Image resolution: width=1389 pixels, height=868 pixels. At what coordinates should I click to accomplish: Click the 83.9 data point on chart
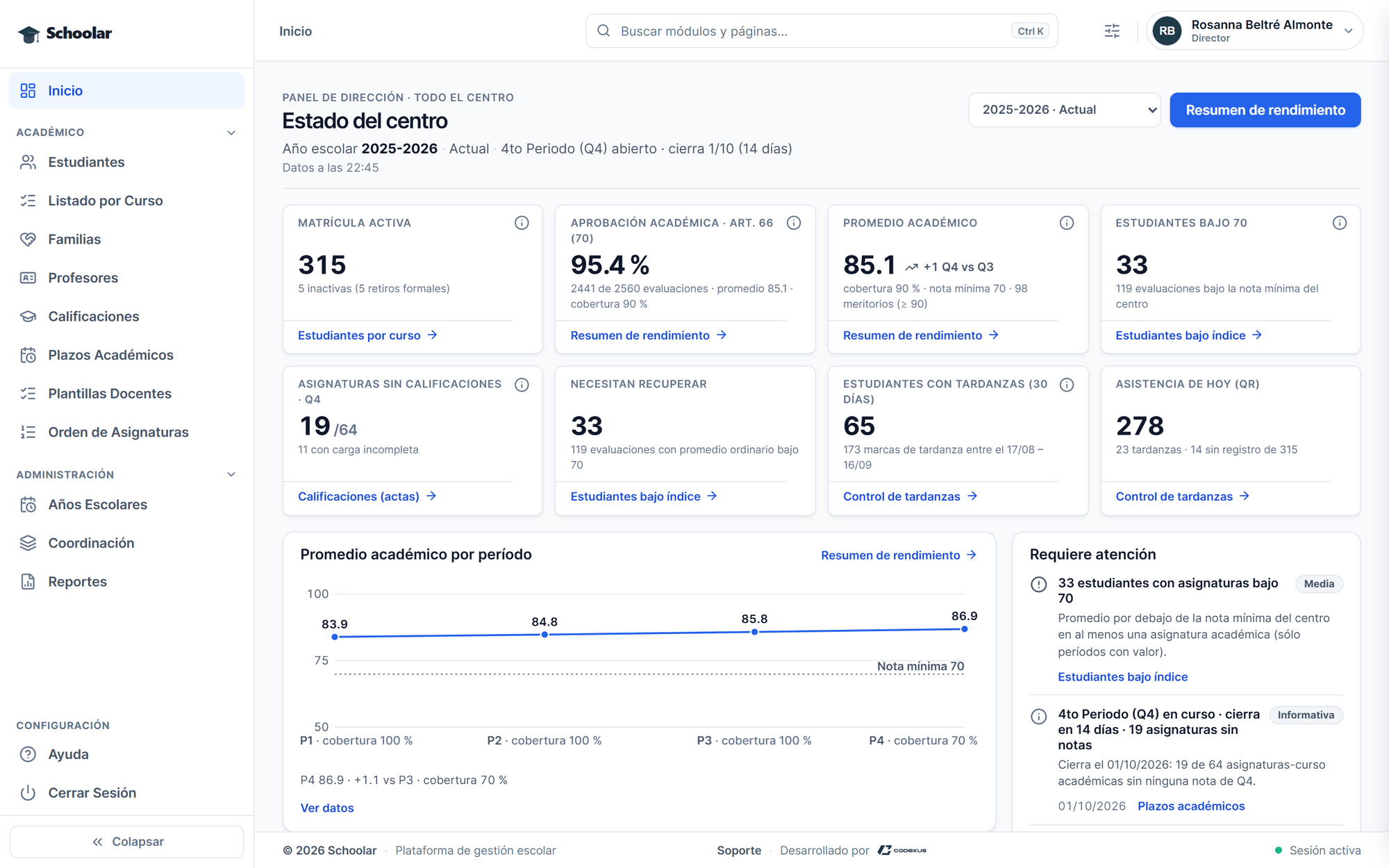point(335,637)
